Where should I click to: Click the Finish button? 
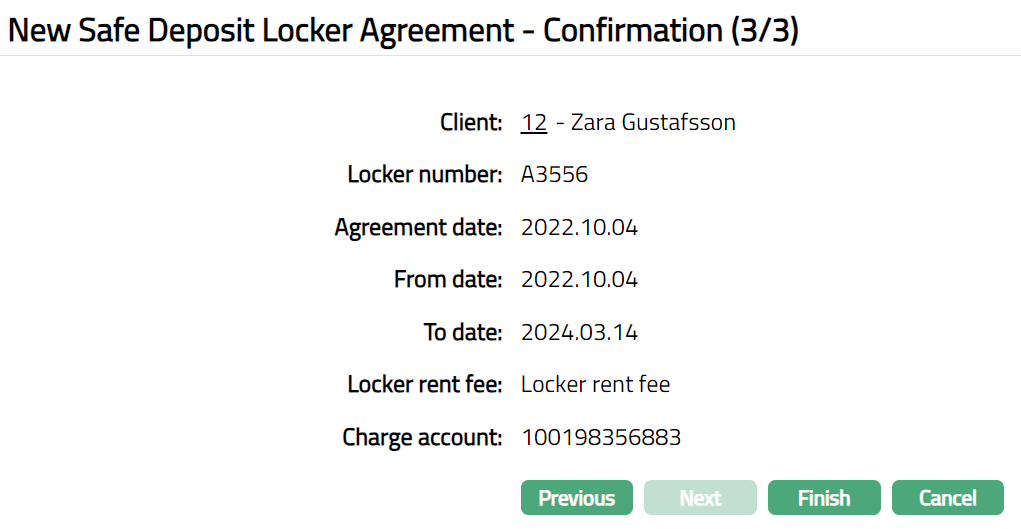click(x=824, y=498)
